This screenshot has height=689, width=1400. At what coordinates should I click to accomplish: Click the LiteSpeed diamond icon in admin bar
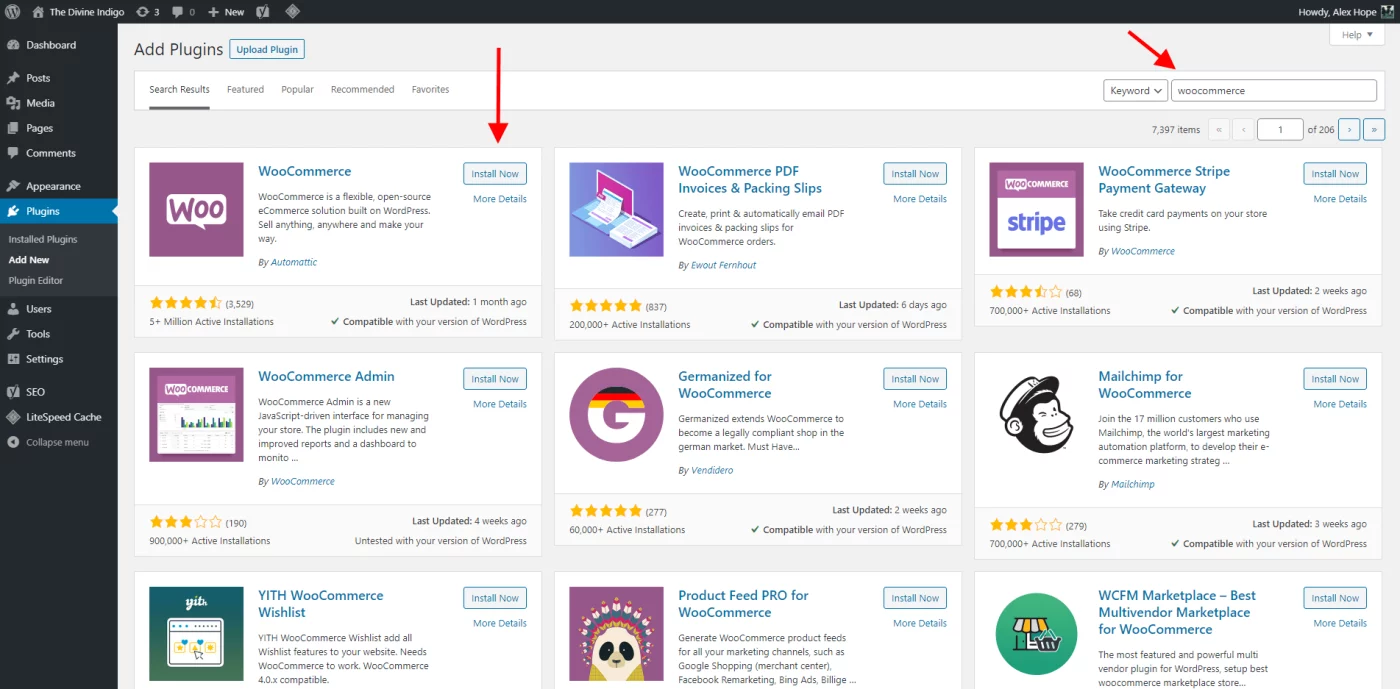292,12
